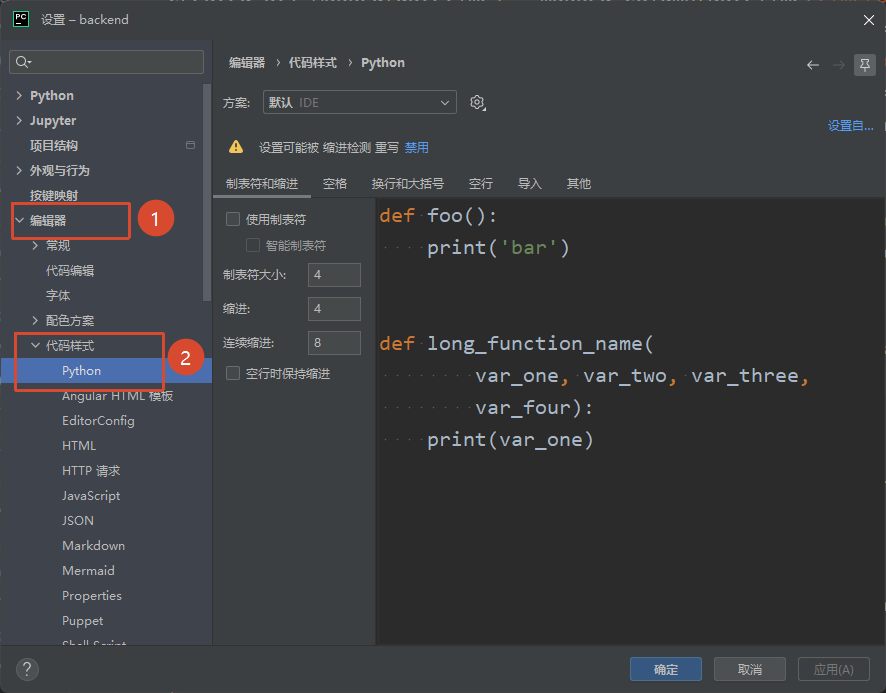Click the 编辑器 breadcrumb
This screenshot has height=693, width=886.
click(x=247, y=63)
